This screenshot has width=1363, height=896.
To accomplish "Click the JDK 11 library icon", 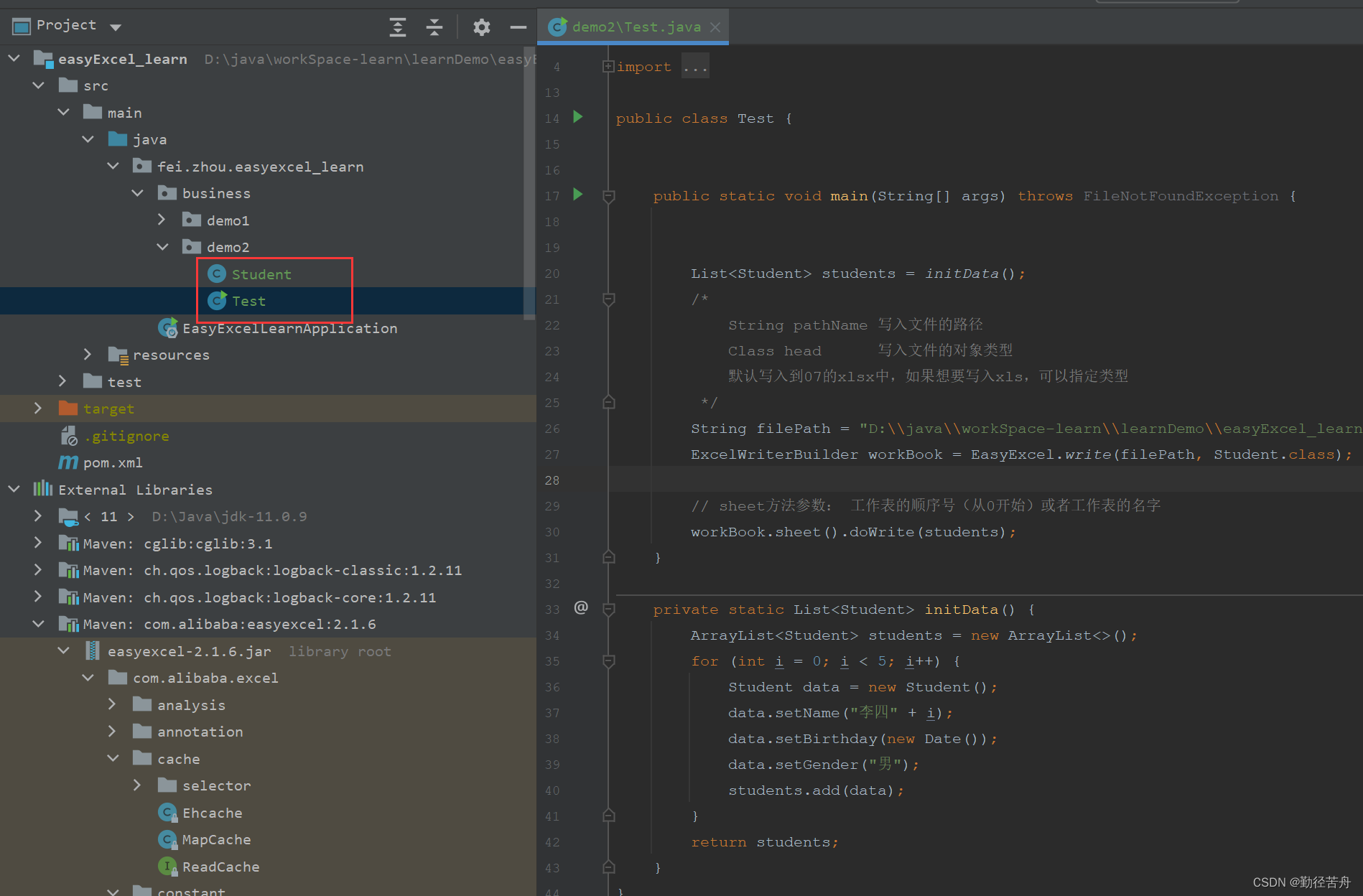I will tap(68, 516).
